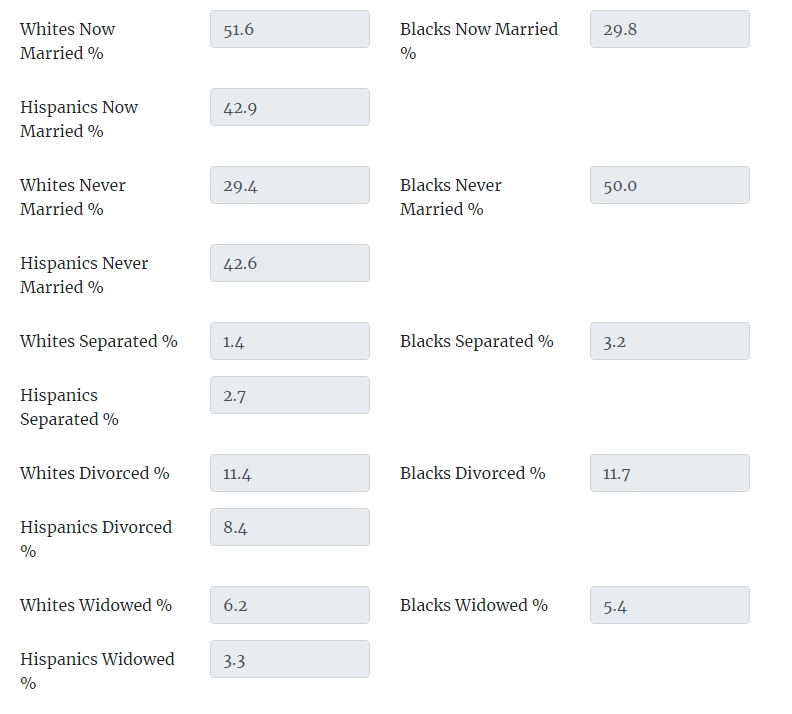The height and width of the screenshot is (714, 792).
Task: Click the 'Hispanics Divorced %' label text
Action: click(x=95, y=527)
